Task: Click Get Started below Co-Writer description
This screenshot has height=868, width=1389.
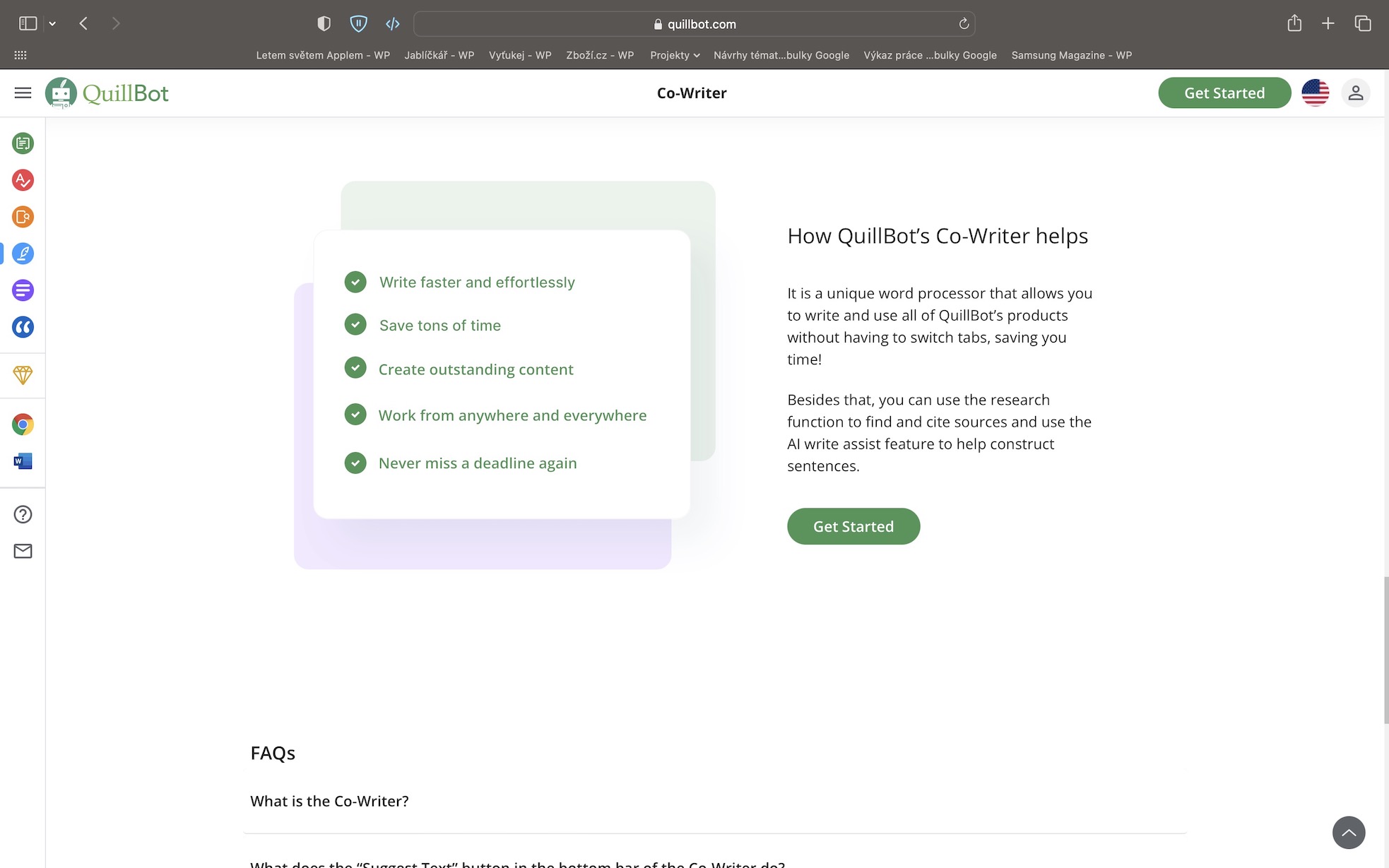Action: (x=853, y=526)
